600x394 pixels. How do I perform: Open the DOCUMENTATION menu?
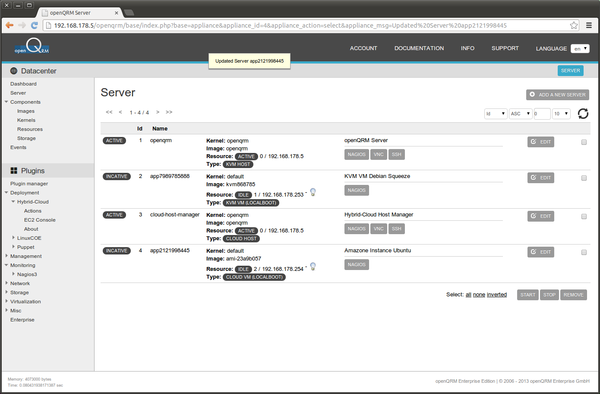419,48
